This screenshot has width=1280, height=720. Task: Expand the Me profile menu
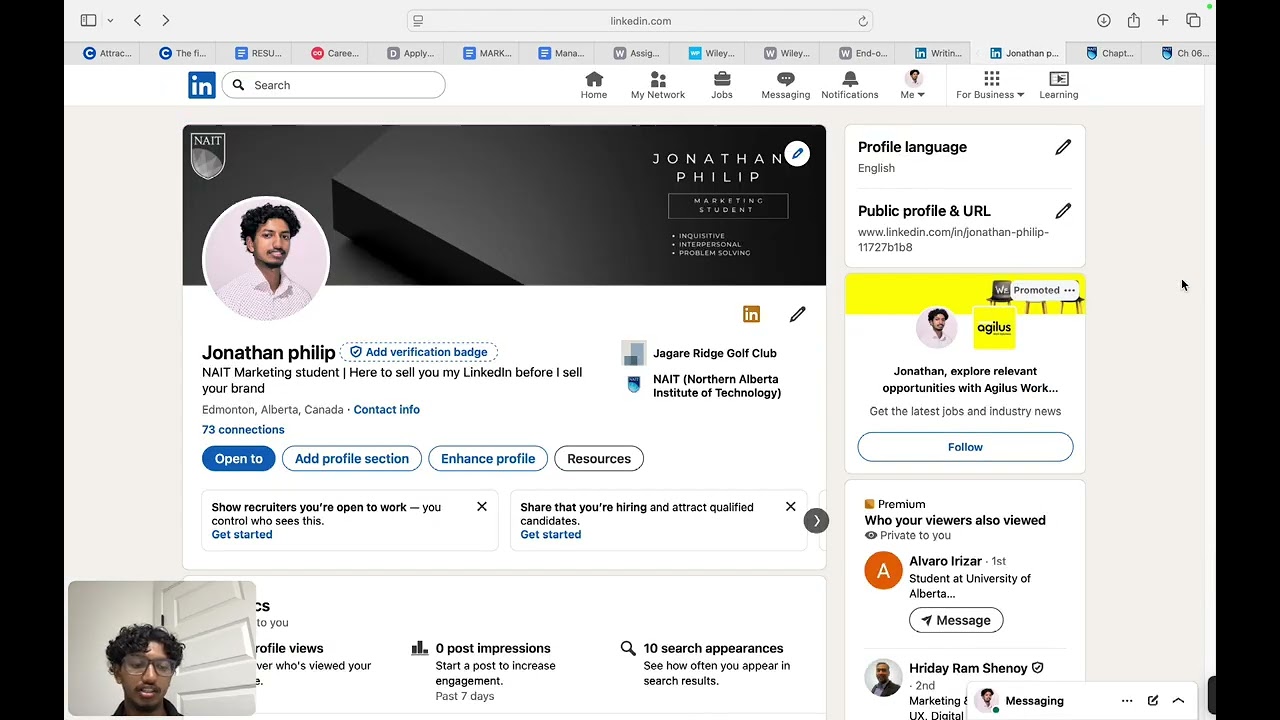pyautogui.click(x=913, y=85)
